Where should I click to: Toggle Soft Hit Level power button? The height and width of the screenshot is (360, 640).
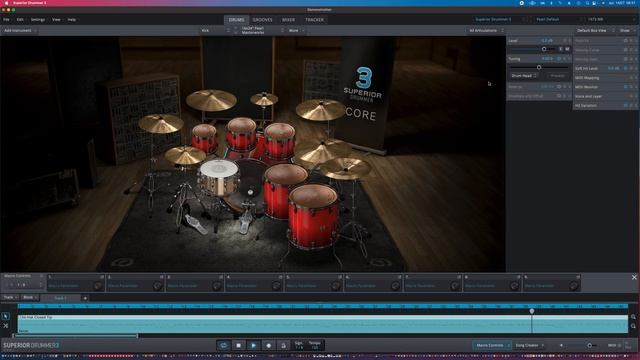tap(625, 69)
